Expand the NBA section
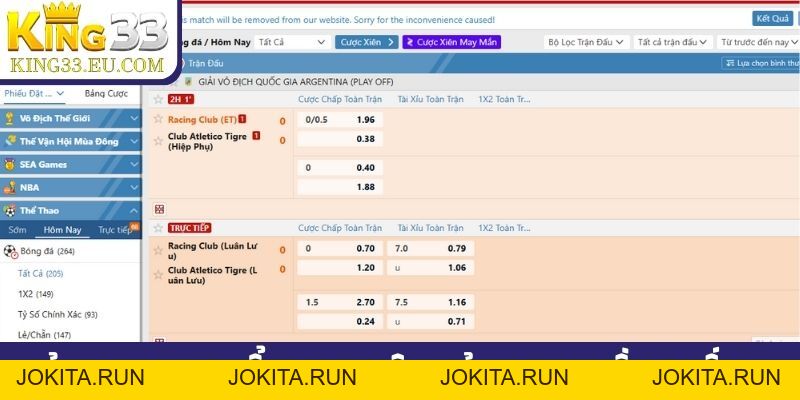800x400 pixels. pyautogui.click(x=134, y=187)
